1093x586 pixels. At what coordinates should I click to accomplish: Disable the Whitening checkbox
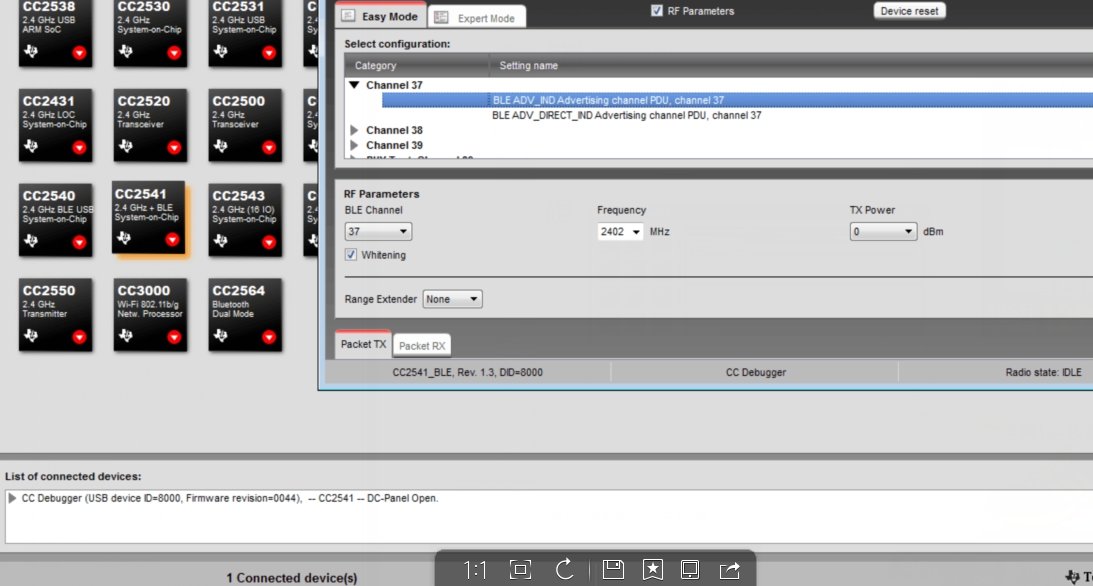pos(351,255)
